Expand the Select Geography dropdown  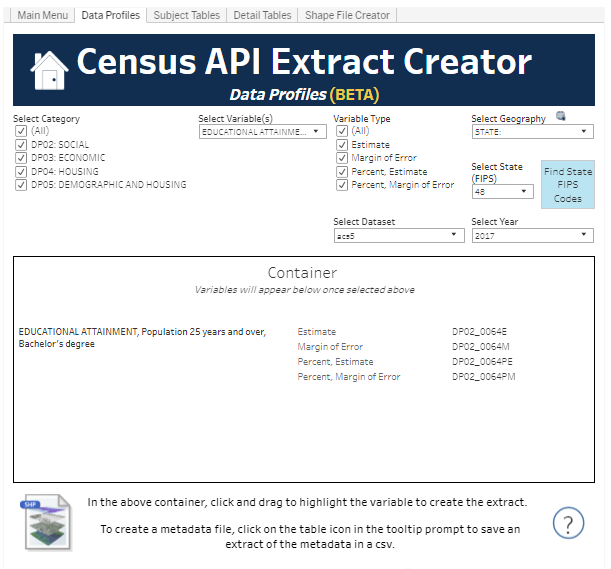pyautogui.click(x=532, y=132)
